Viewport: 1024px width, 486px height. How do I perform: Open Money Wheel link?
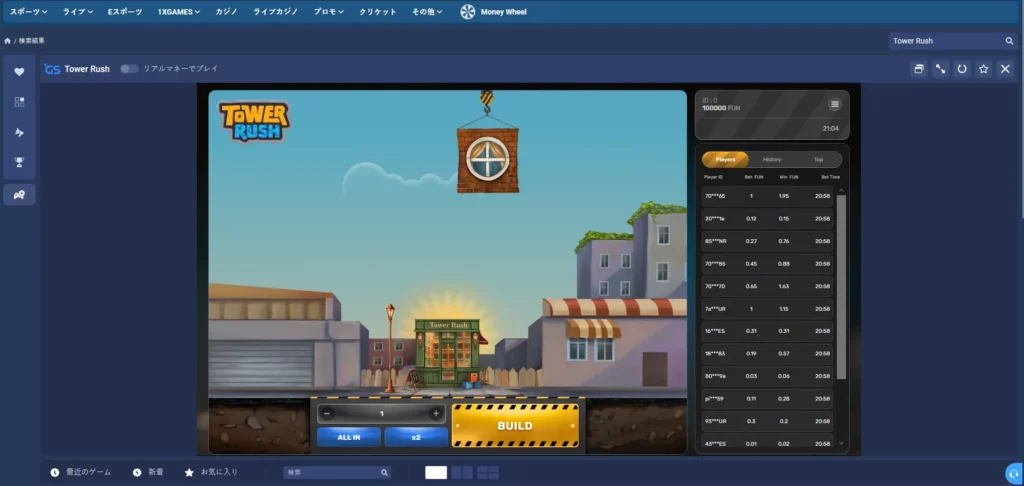coord(504,12)
